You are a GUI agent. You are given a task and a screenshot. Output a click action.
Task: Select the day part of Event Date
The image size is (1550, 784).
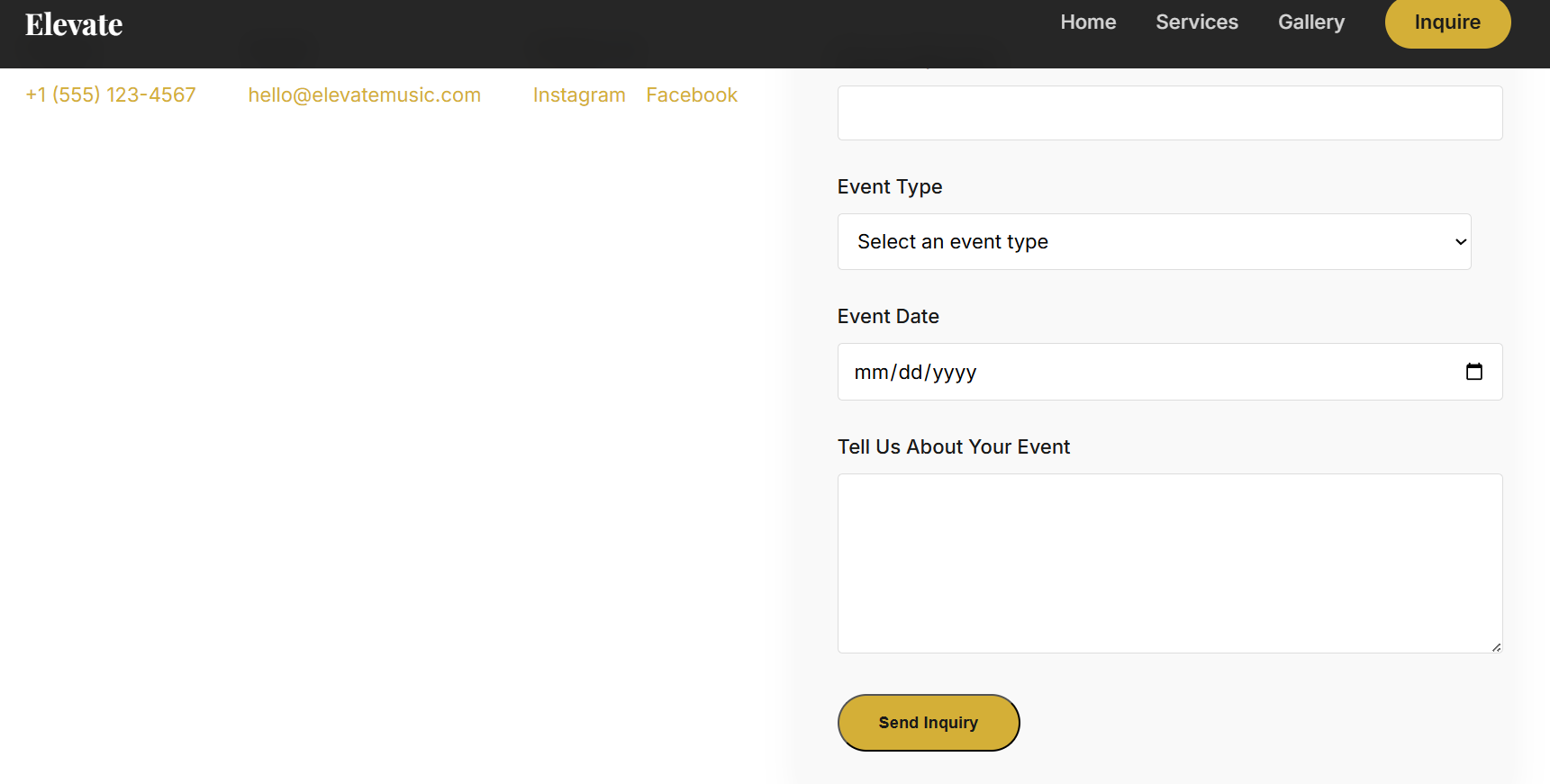coord(910,373)
